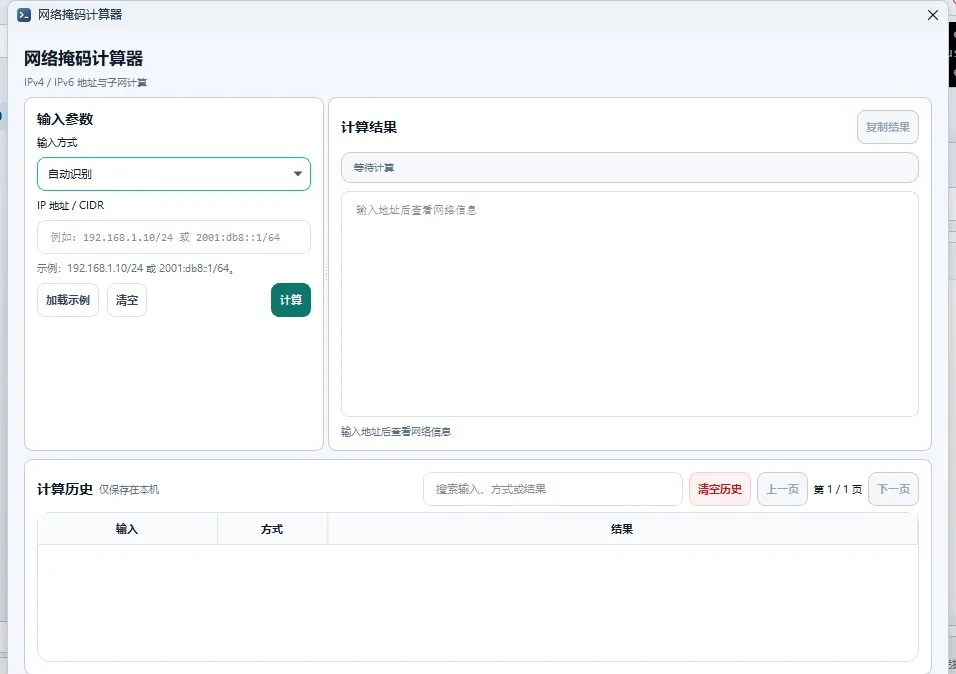Viewport: 956px width, 674px height.
Task: Go to 上一页 in history
Action: pyautogui.click(x=782, y=489)
